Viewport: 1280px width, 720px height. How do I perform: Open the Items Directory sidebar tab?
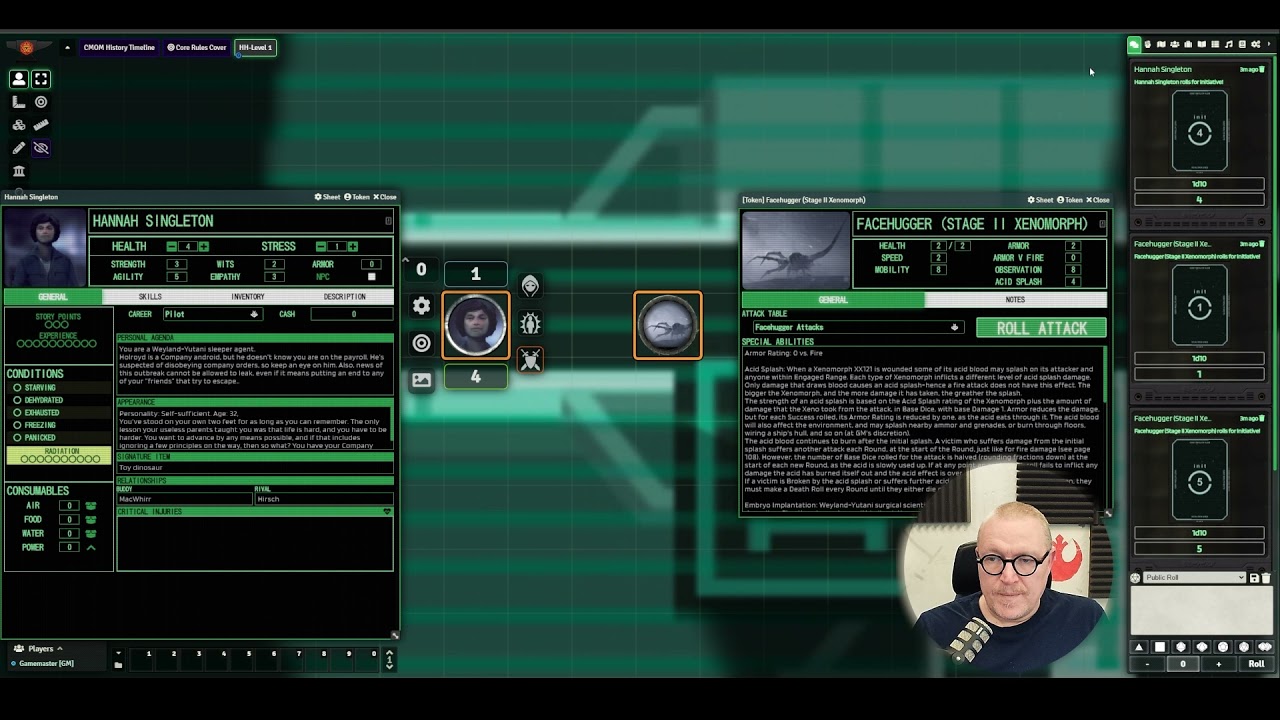point(1188,44)
